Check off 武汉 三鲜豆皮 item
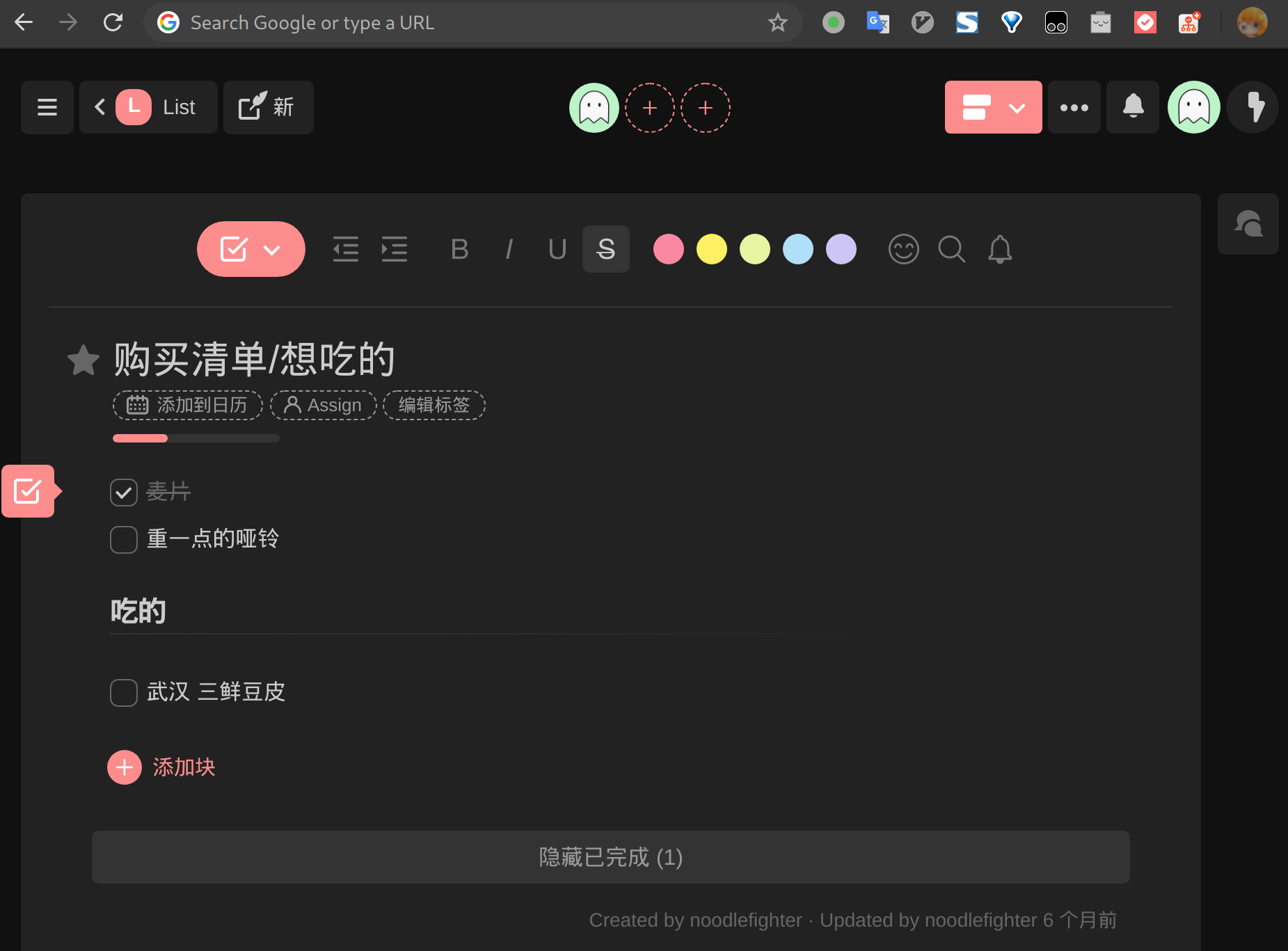The width and height of the screenshot is (1288, 951). [124, 692]
